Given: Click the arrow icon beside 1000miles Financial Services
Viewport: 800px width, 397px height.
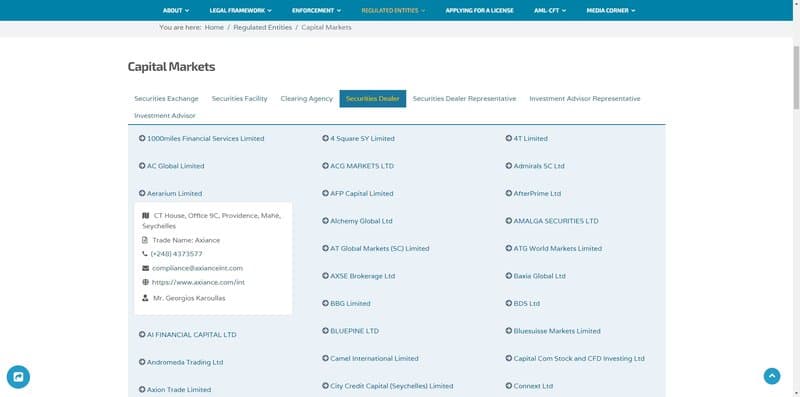Looking at the screenshot, I should click(x=142, y=138).
